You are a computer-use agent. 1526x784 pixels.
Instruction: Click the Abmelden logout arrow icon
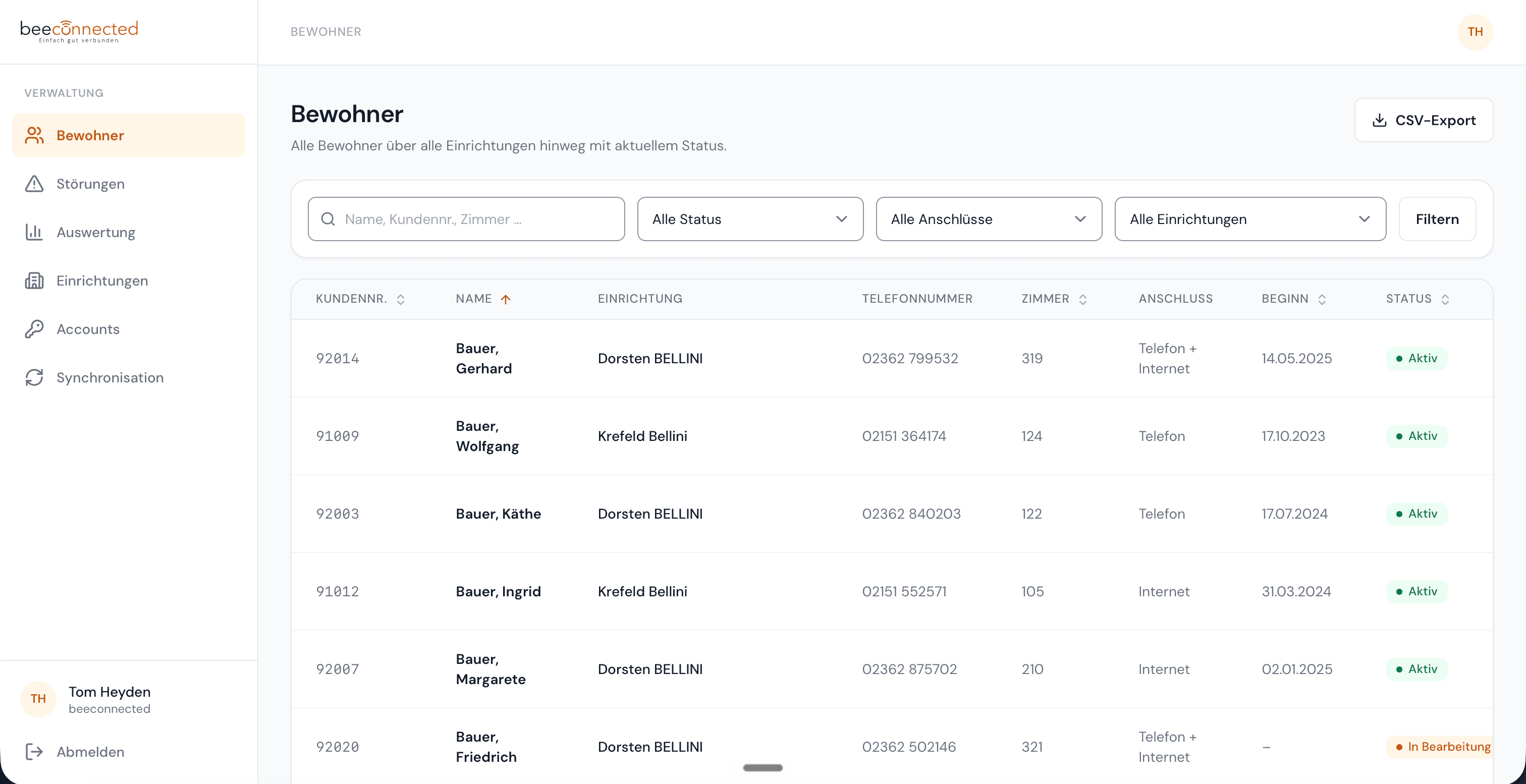(x=34, y=752)
